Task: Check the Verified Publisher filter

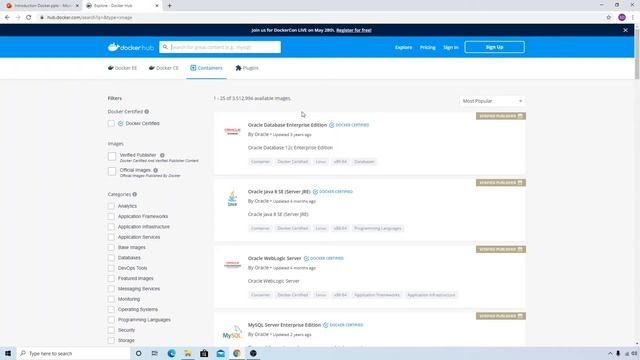Action: [112, 156]
